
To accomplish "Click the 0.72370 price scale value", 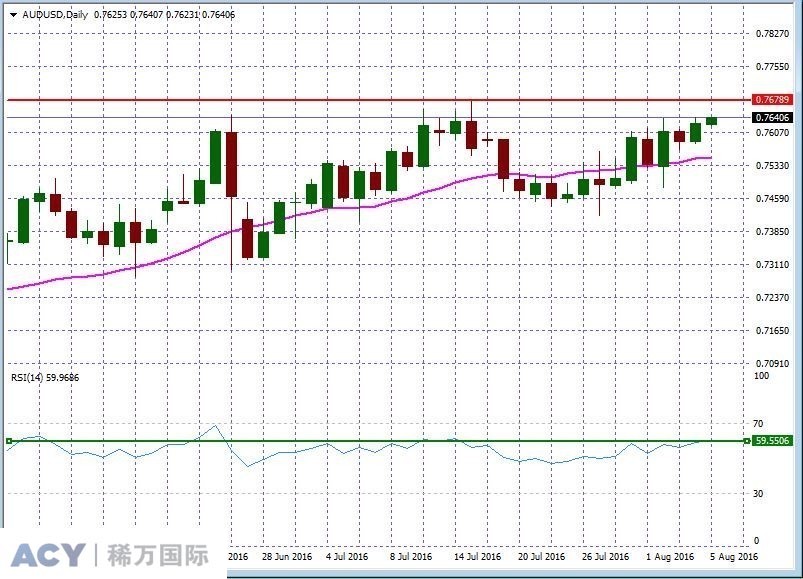I will coord(772,297).
